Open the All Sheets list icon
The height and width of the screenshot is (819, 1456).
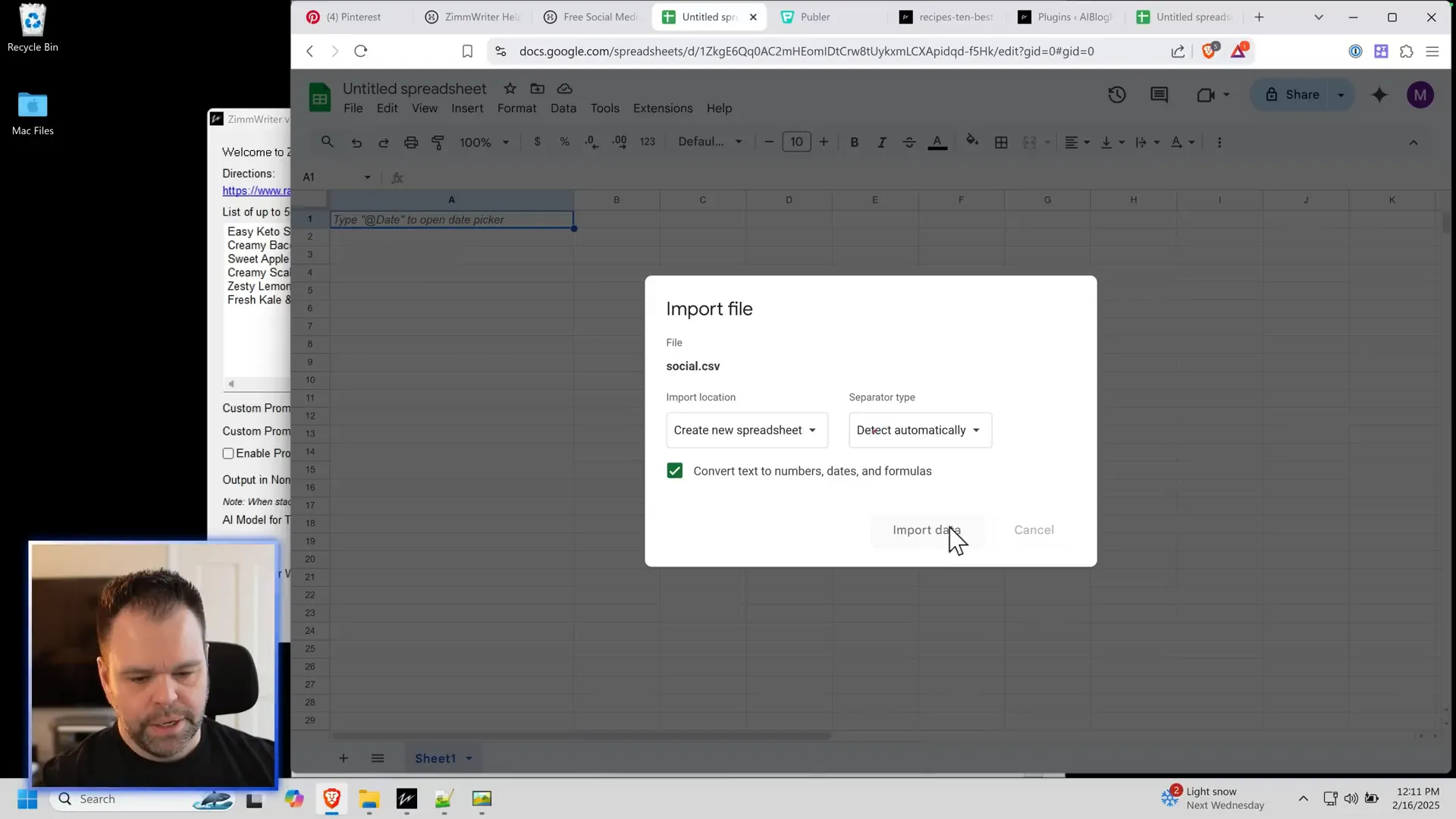click(x=378, y=758)
